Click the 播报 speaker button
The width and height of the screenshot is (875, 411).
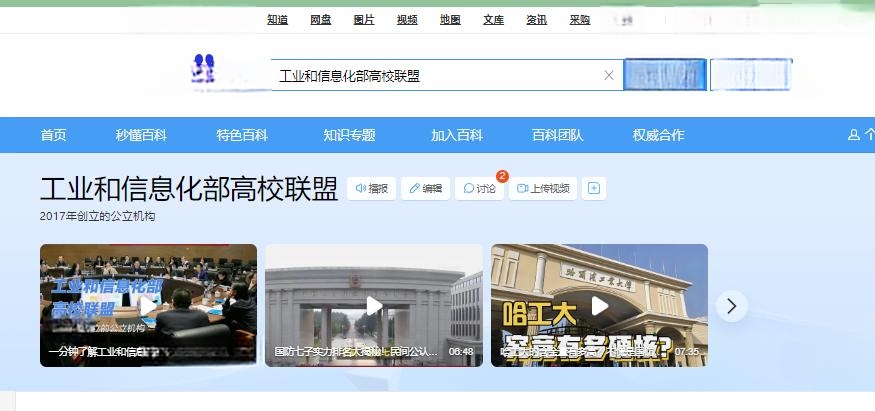[372, 188]
